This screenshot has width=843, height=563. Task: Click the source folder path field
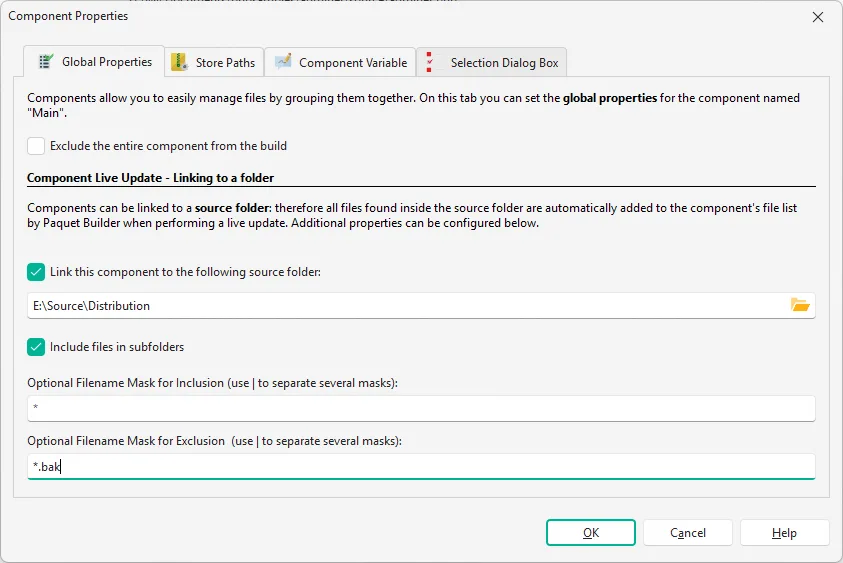tap(400, 305)
